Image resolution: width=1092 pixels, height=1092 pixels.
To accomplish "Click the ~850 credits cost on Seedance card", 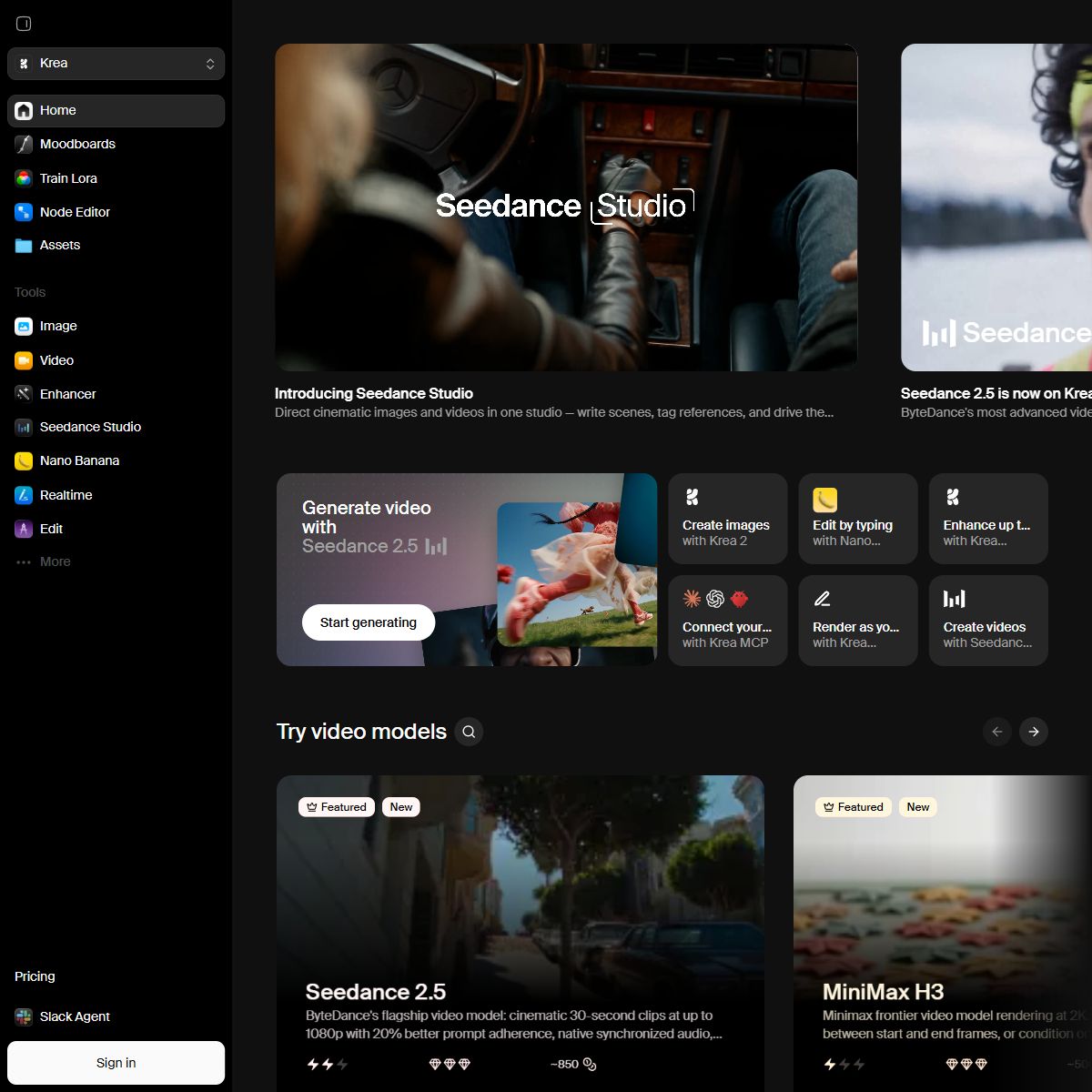I will 573,1064.
